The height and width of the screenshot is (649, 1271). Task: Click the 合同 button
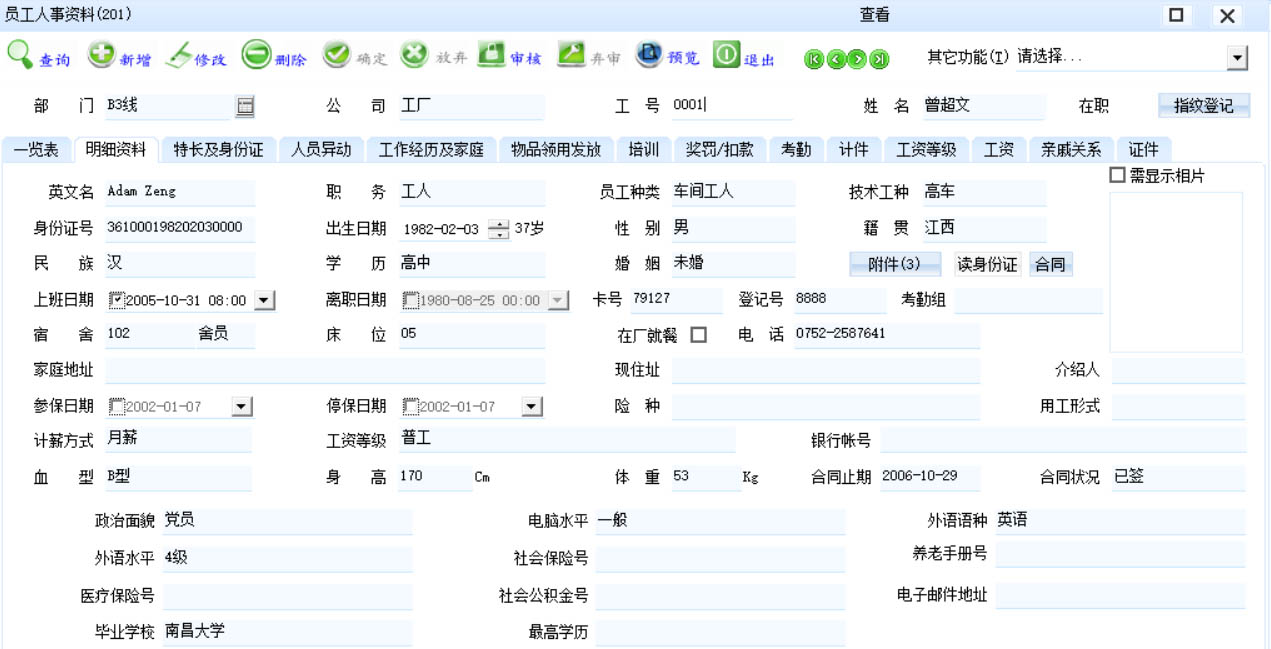point(1050,265)
